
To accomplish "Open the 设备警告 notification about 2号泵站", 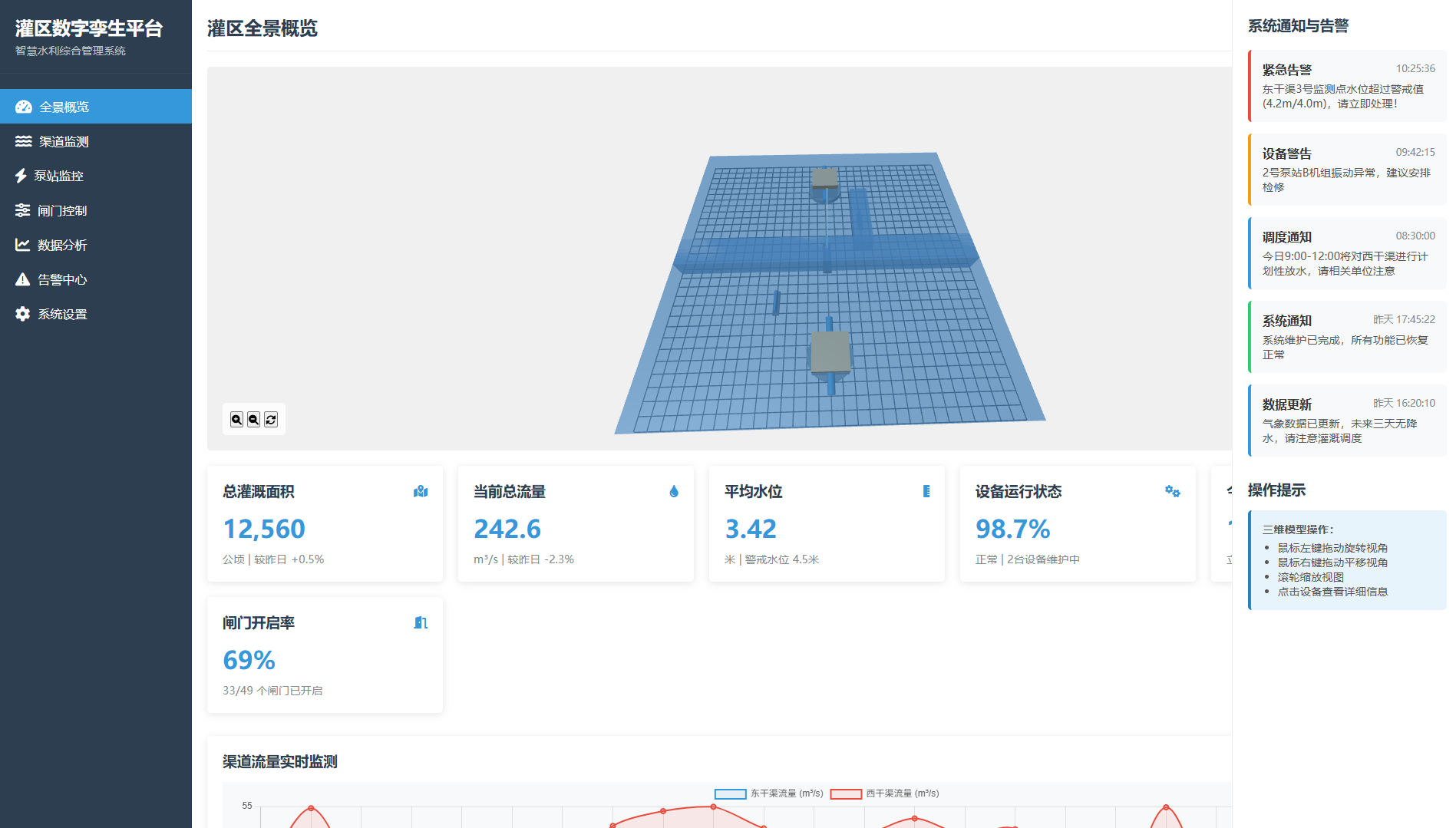I will coord(1347,170).
